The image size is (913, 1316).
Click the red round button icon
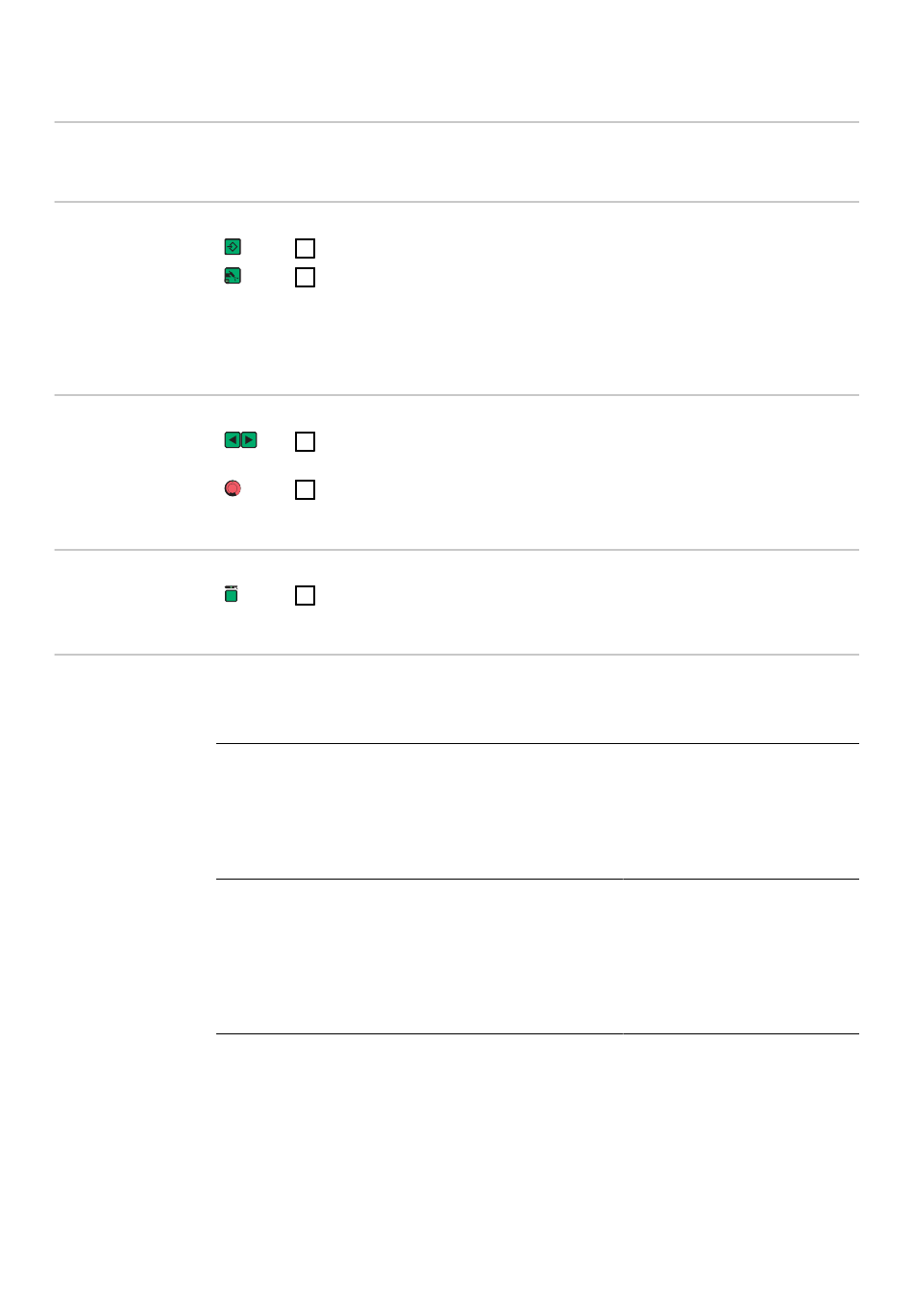click(x=233, y=488)
